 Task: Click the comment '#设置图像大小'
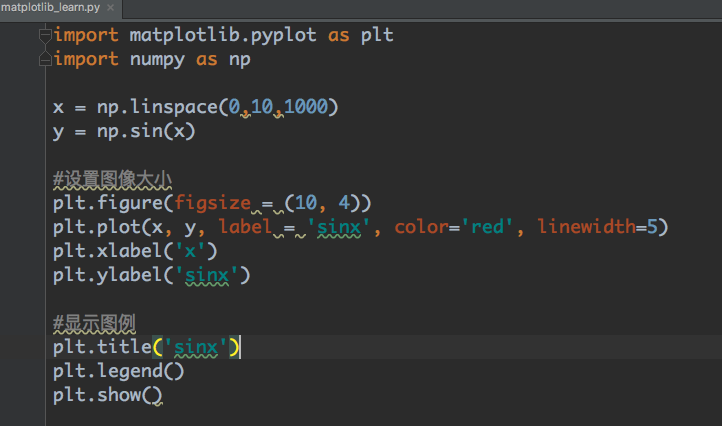point(112,179)
